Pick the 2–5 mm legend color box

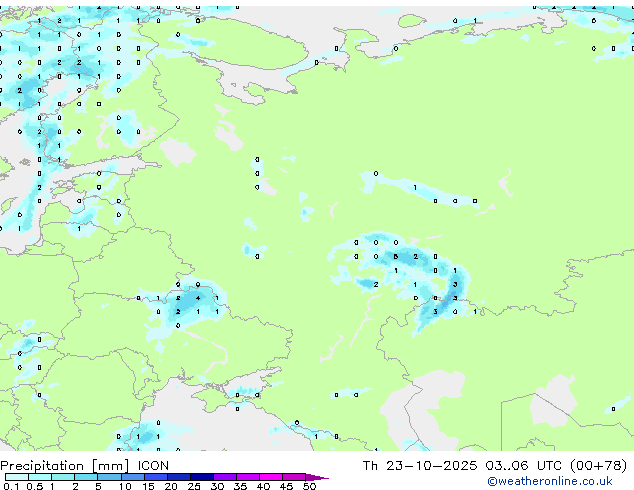(86, 477)
